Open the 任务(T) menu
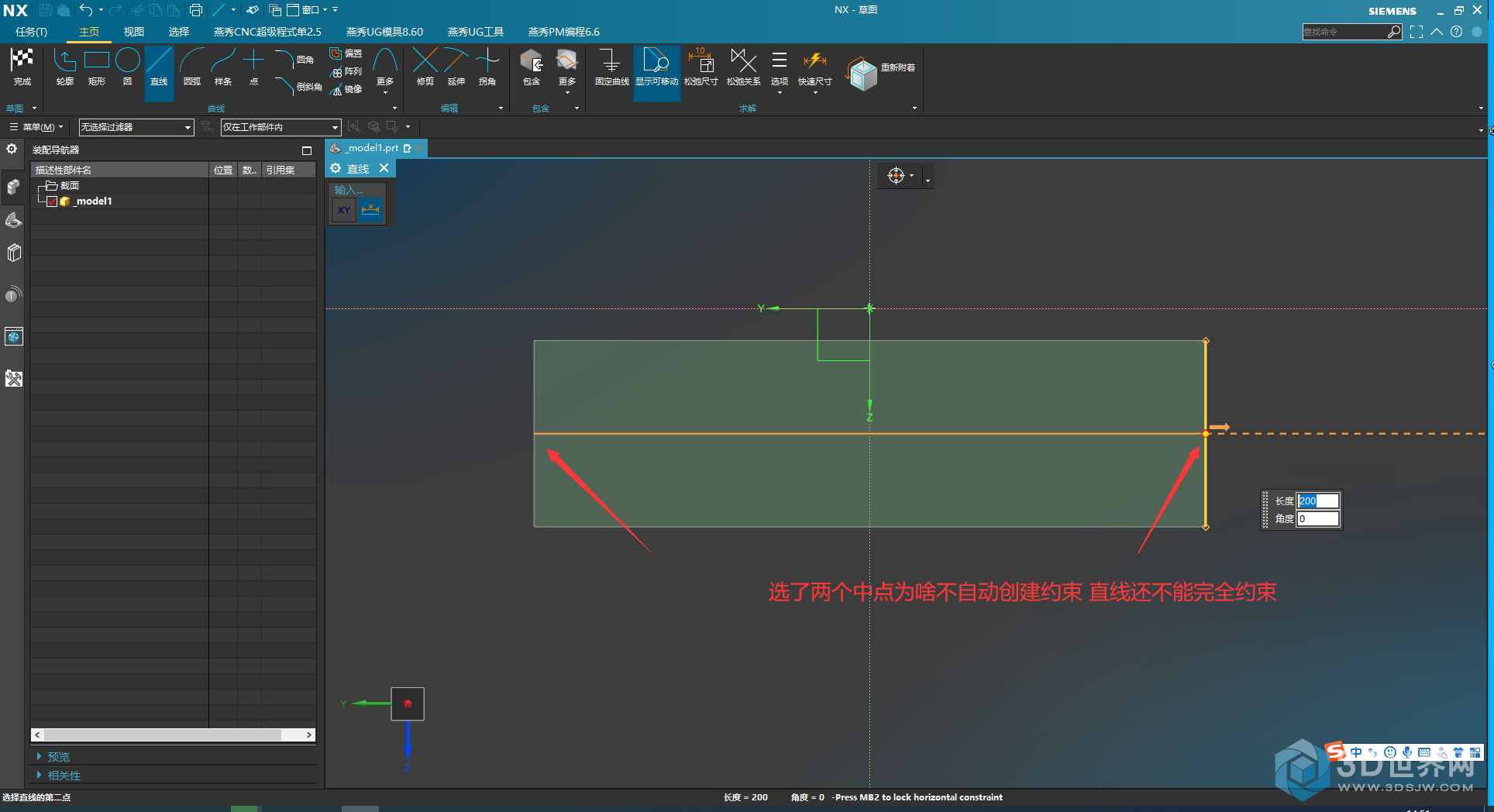Viewport: 1494px width, 812px height. point(31,32)
